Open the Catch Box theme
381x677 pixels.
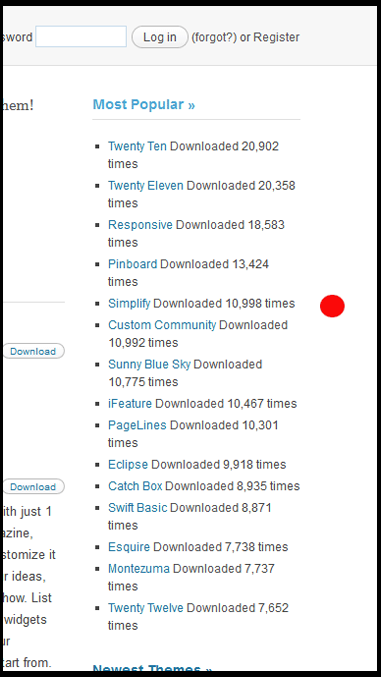(135, 486)
